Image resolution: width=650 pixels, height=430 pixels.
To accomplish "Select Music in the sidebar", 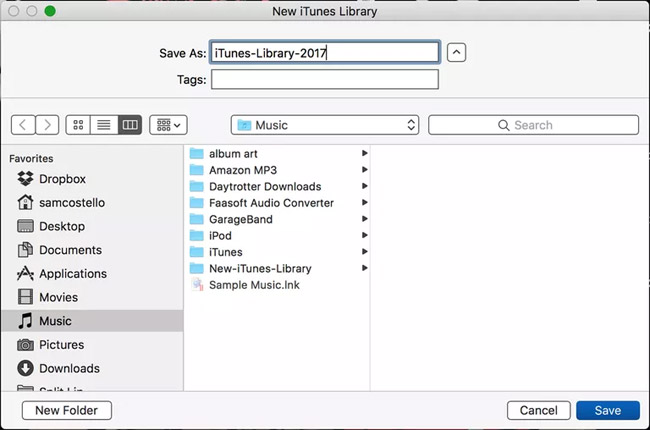I will (92, 321).
